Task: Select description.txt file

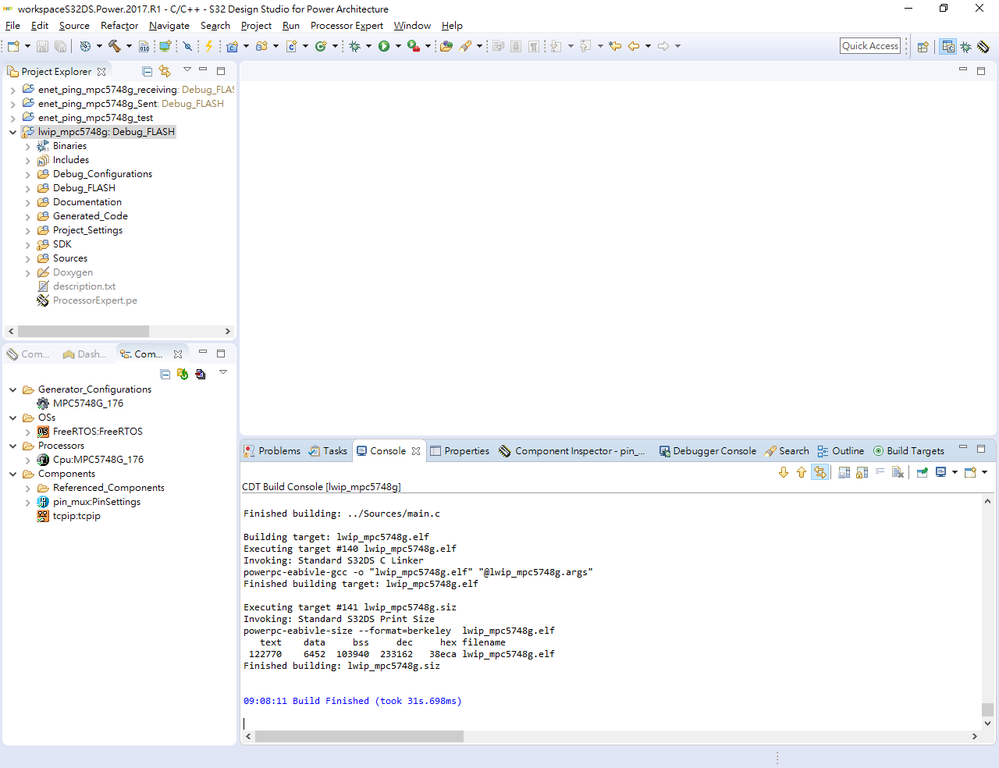Action: pos(76,287)
